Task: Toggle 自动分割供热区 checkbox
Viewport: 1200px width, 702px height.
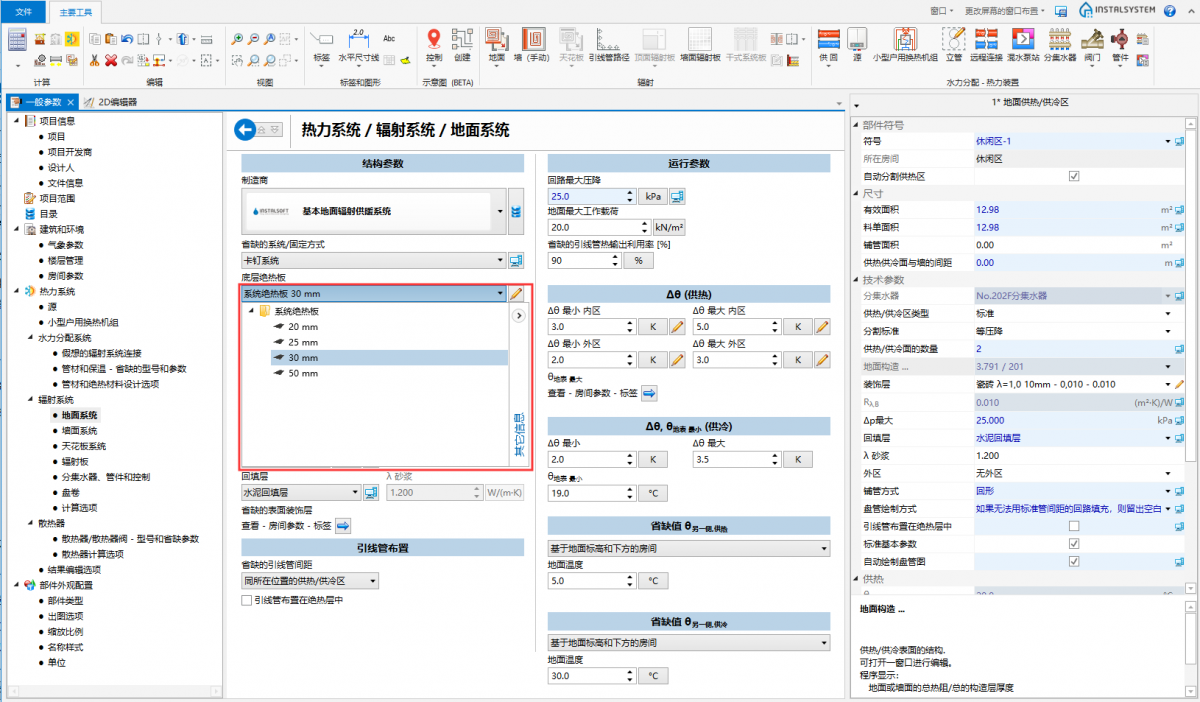Action: pos(1074,176)
